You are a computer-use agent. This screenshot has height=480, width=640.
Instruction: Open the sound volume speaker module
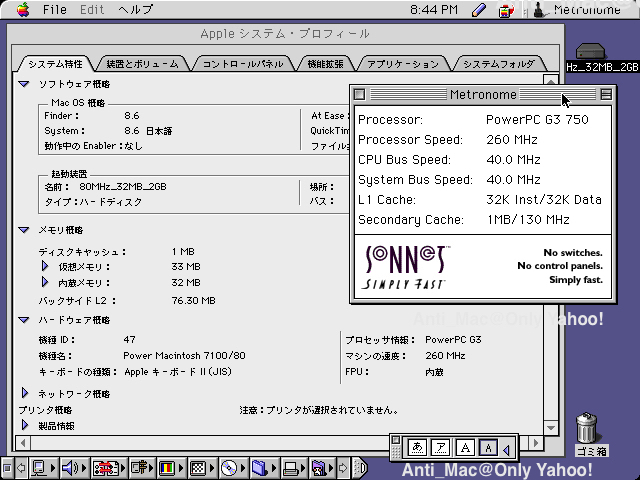73,468
